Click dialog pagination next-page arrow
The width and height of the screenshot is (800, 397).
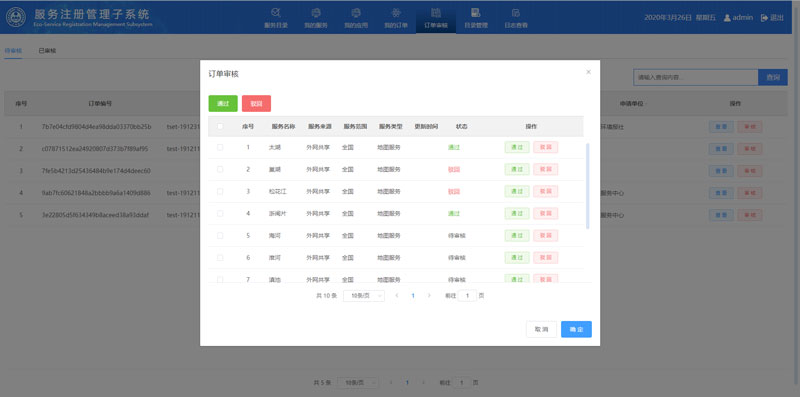[x=429, y=295]
